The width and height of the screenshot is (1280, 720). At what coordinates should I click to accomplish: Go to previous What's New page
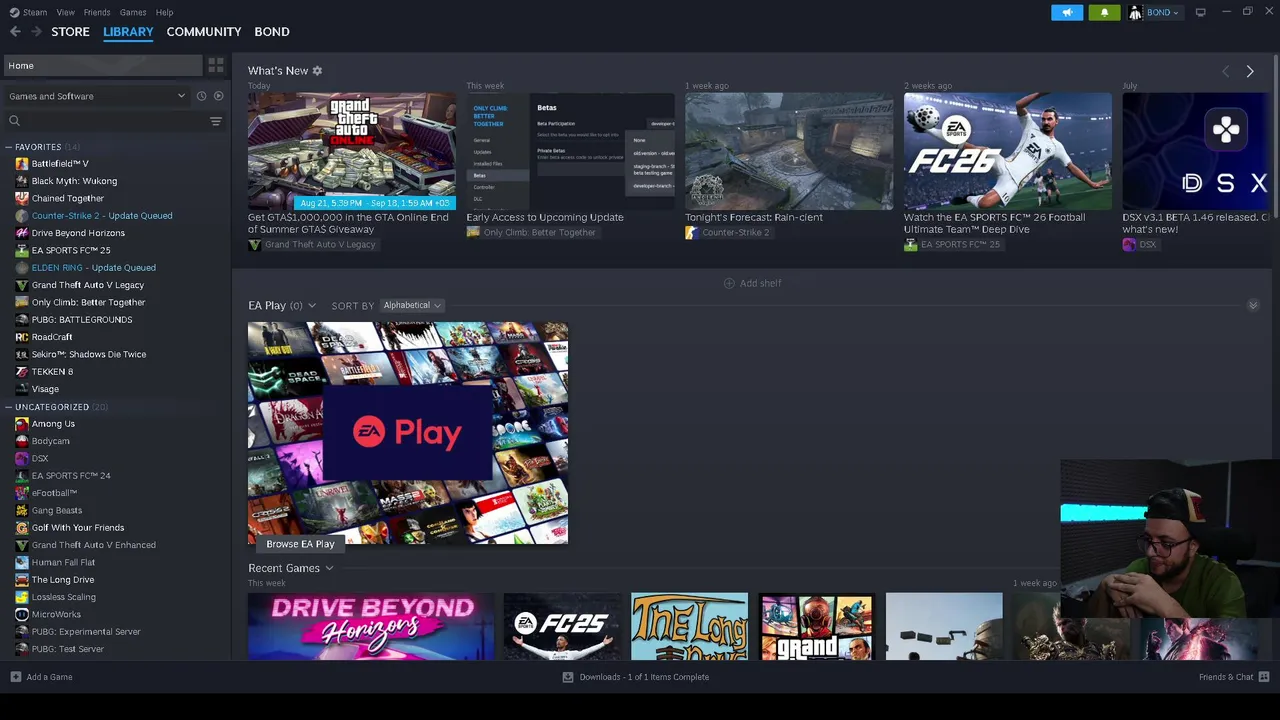(1226, 71)
